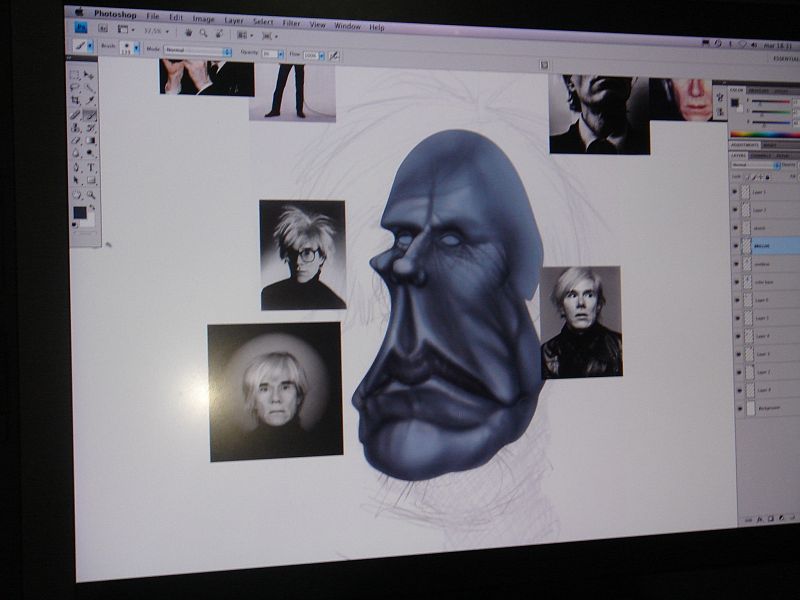The height and width of the screenshot is (600, 800).
Task: Open the Layer menu
Action: coord(234,19)
